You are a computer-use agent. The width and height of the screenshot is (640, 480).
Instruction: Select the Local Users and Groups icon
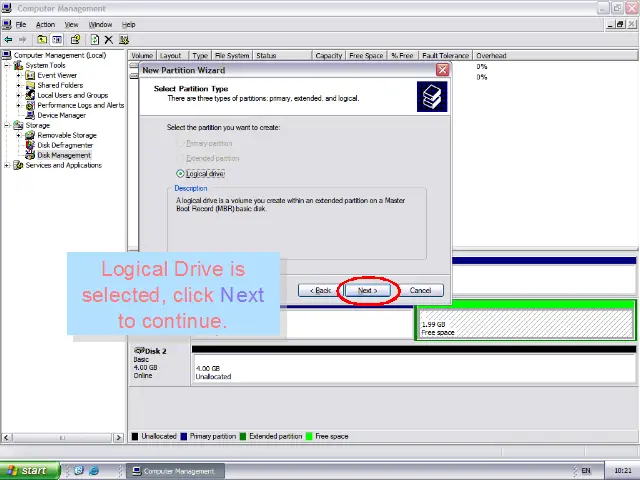30,95
